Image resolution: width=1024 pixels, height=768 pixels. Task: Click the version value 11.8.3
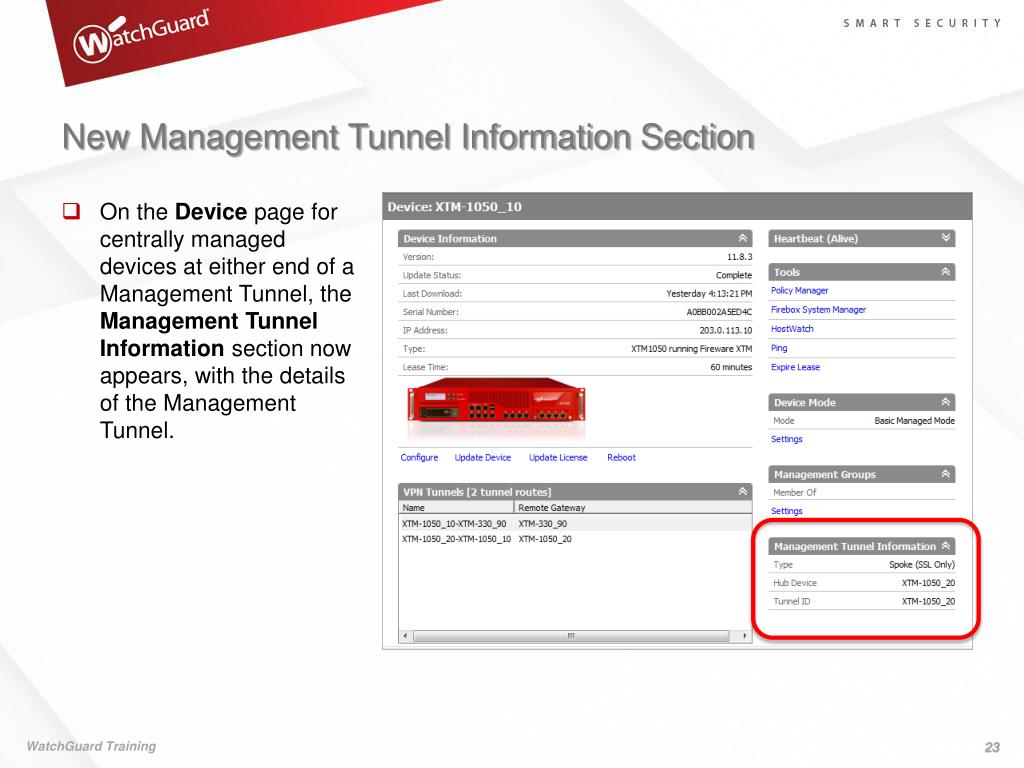click(x=739, y=257)
